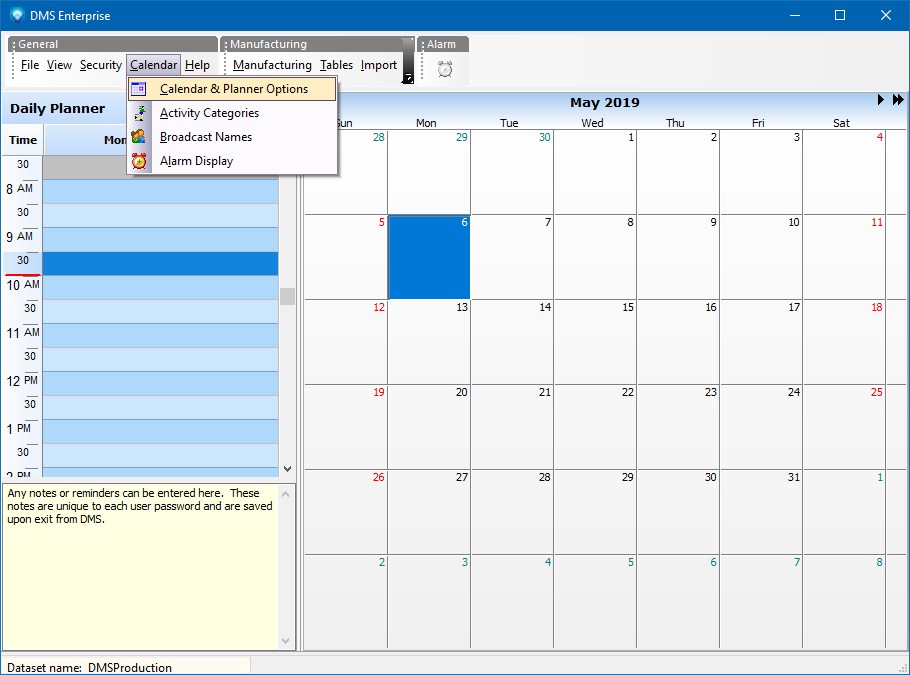Select the 10 AM time slot

pos(160,287)
